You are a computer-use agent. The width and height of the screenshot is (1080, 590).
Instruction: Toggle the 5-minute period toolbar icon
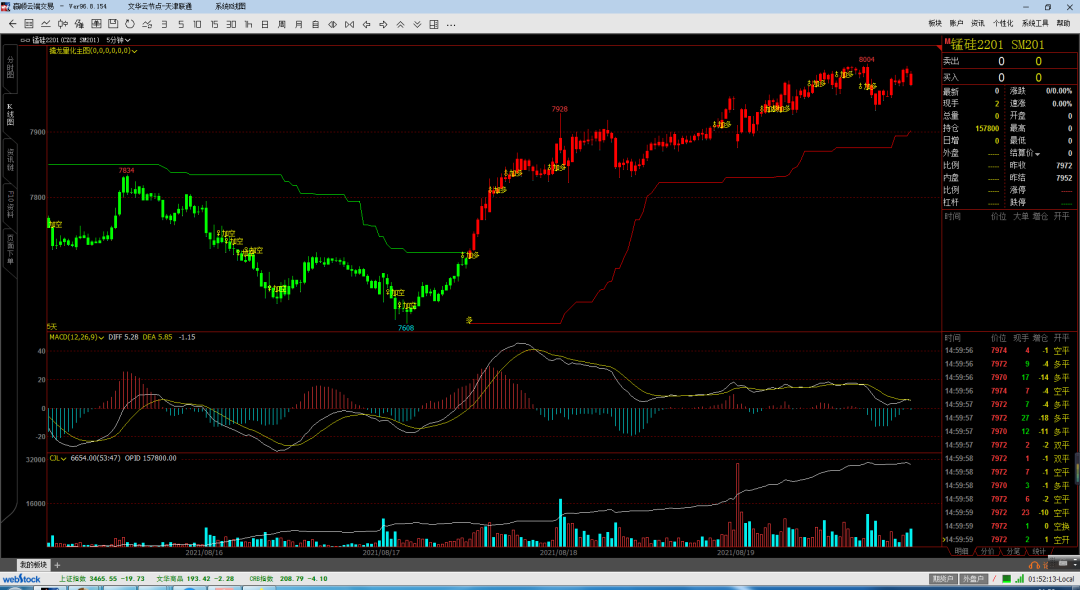(180, 24)
